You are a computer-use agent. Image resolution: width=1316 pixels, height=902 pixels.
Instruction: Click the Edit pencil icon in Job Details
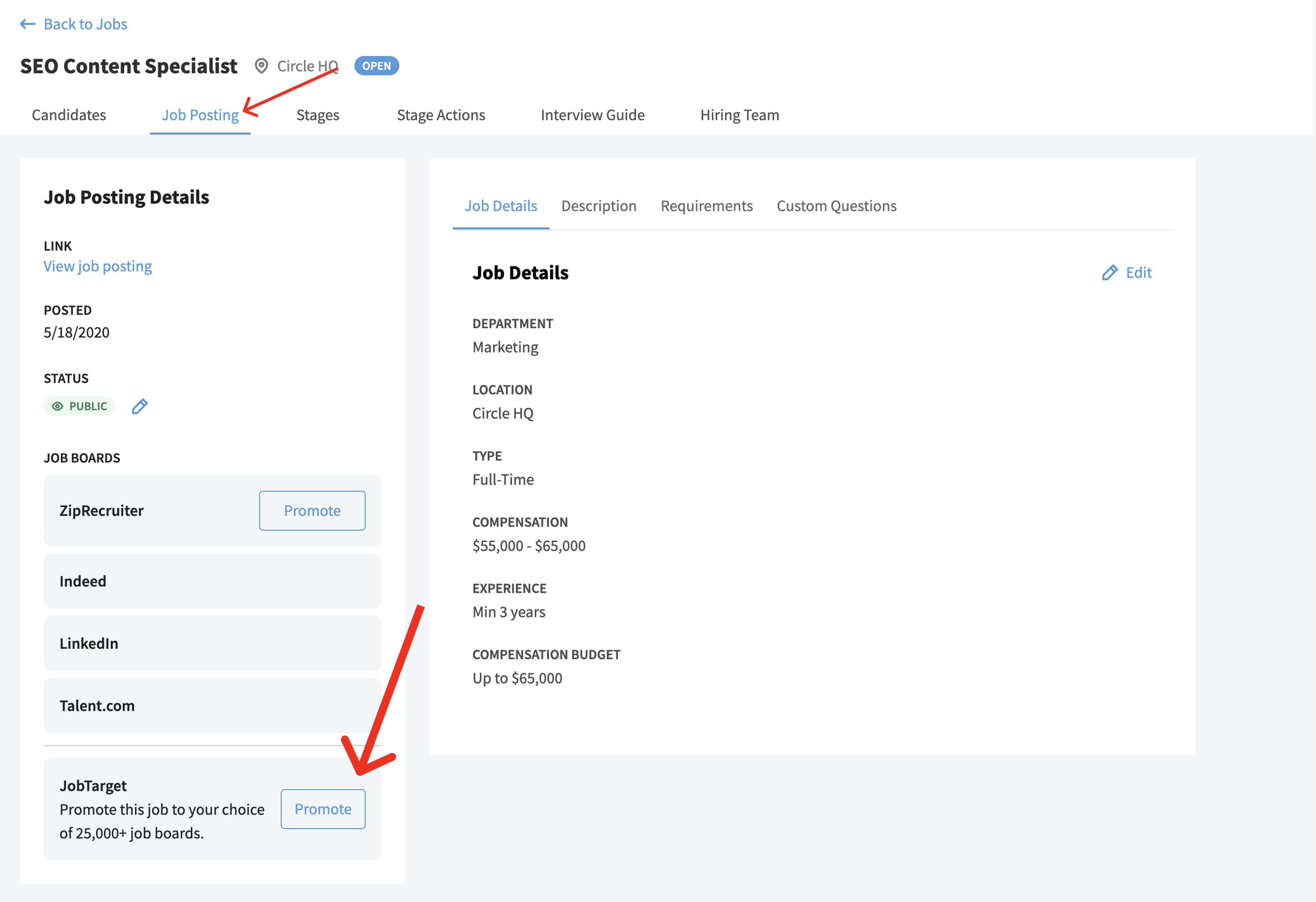click(1109, 273)
